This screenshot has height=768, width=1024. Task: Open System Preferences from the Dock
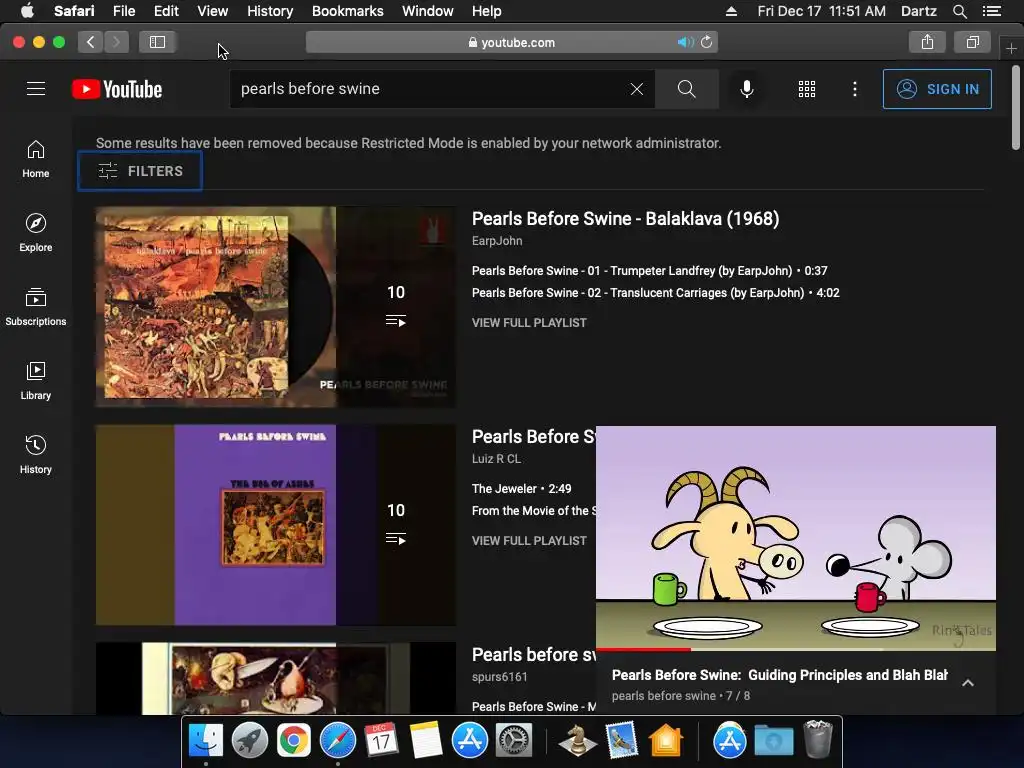point(514,741)
